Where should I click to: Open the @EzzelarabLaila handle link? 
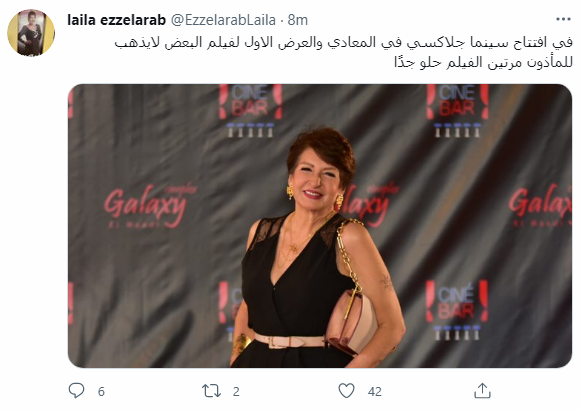click(x=223, y=20)
